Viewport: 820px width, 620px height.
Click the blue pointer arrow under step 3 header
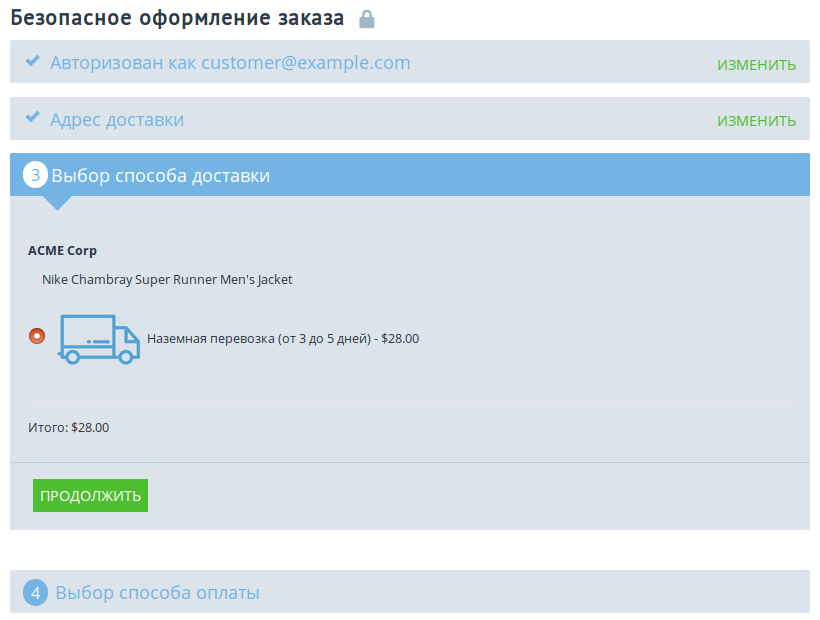click(x=57, y=202)
